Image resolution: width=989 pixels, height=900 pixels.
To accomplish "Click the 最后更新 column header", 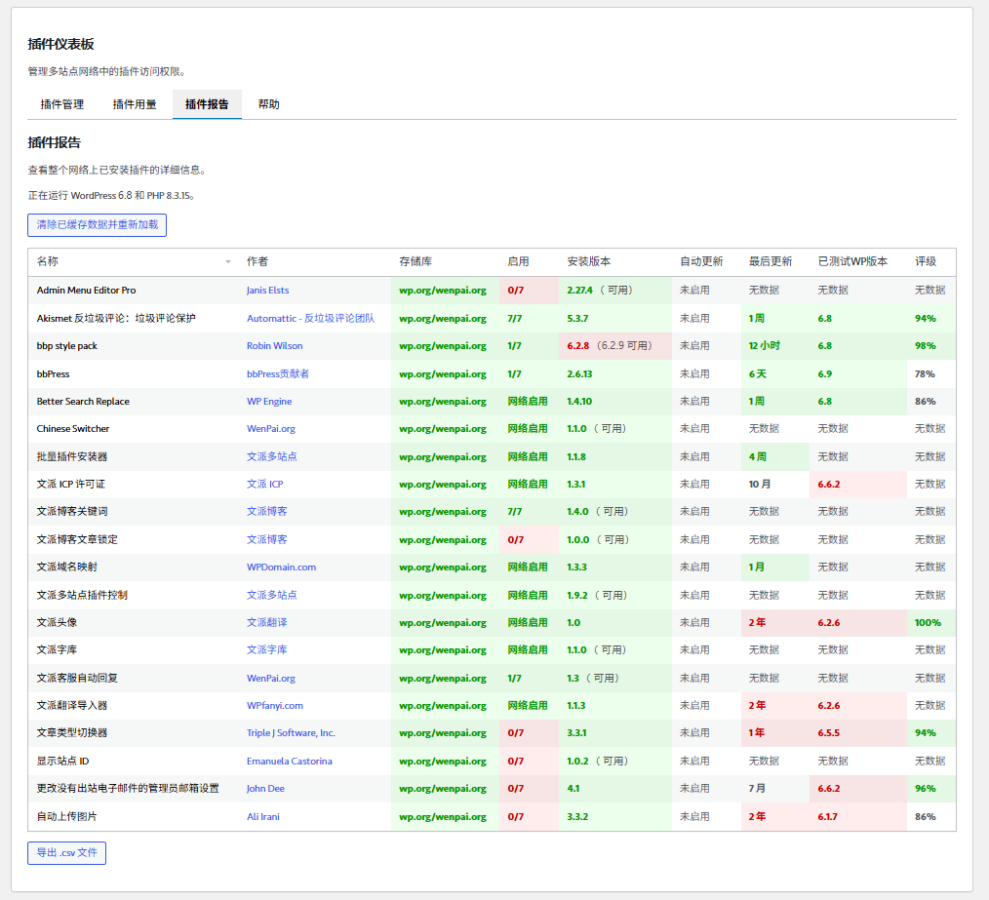I will pyautogui.click(x=770, y=262).
